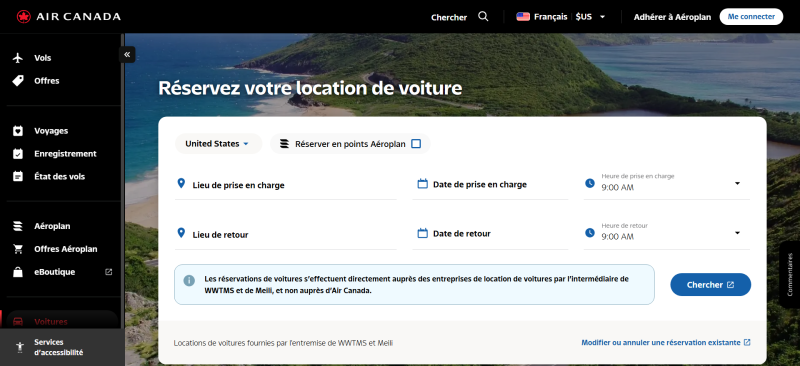Open the United States country dropdown
The width and height of the screenshot is (800, 366).
point(218,144)
